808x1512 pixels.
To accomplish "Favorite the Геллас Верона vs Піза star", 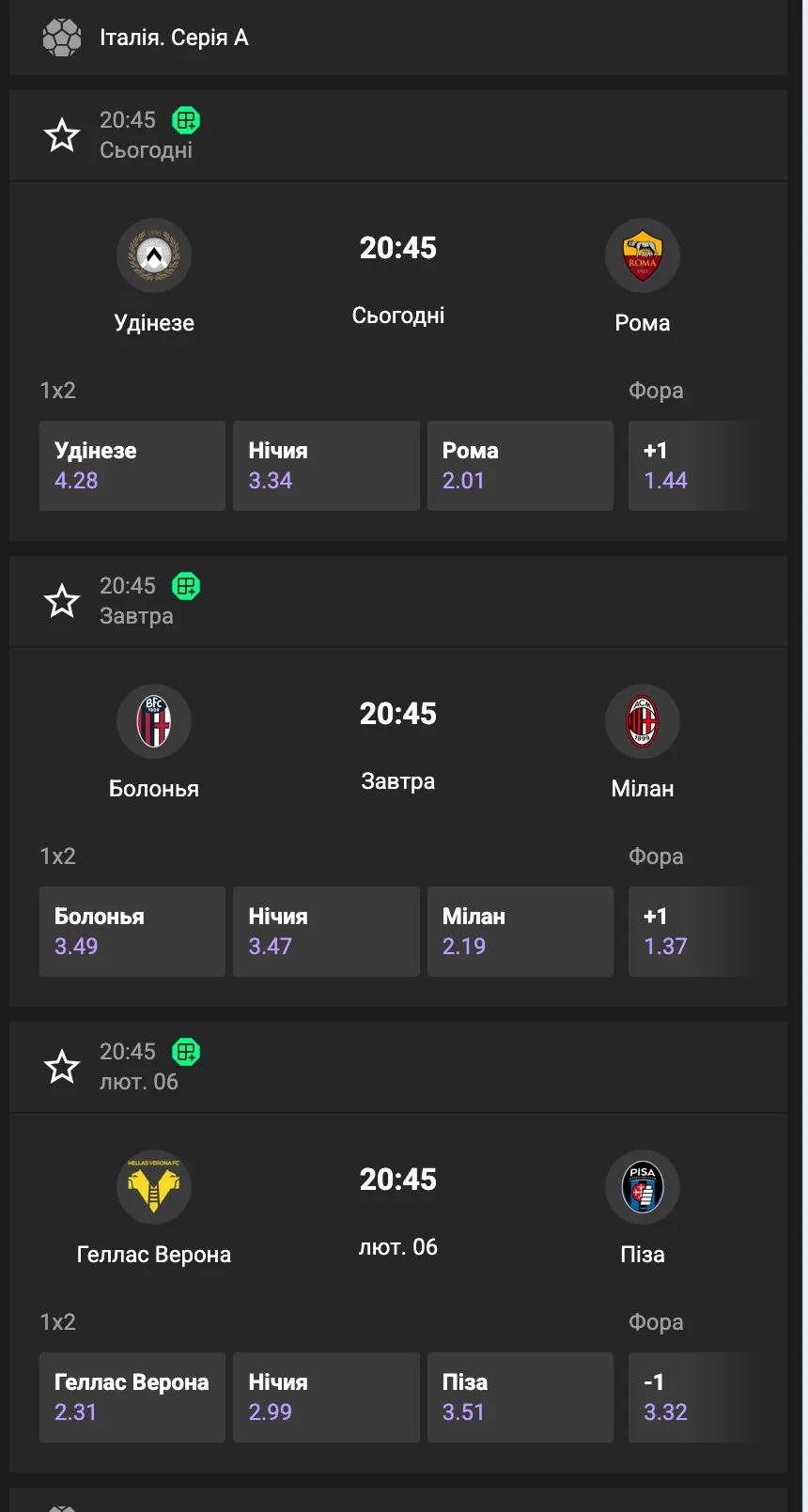I will (x=62, y=1067).
